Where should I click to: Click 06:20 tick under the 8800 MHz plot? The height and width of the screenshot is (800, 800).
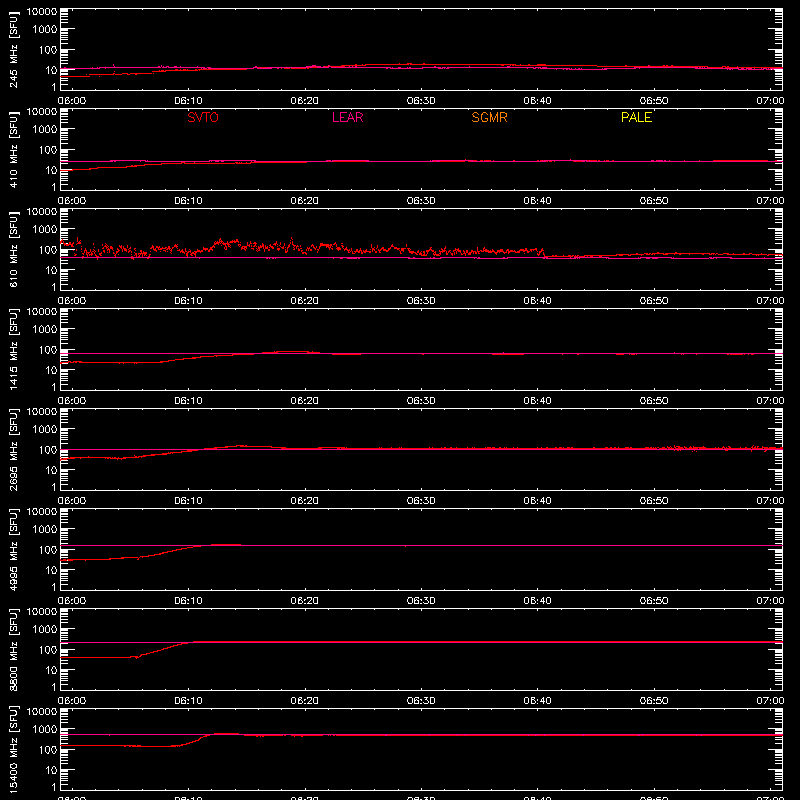[x=305, y=701]
